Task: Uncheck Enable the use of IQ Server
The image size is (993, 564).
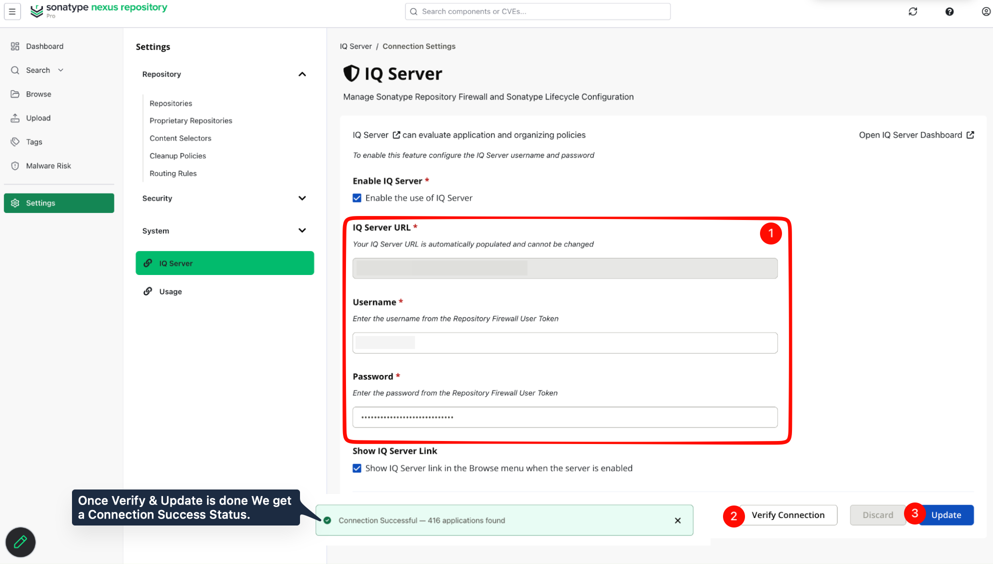Action: coord(357,198)
